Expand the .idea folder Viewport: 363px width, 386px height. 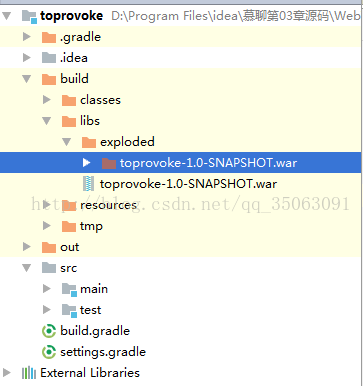pyautogui.click(x=27, y=58)
